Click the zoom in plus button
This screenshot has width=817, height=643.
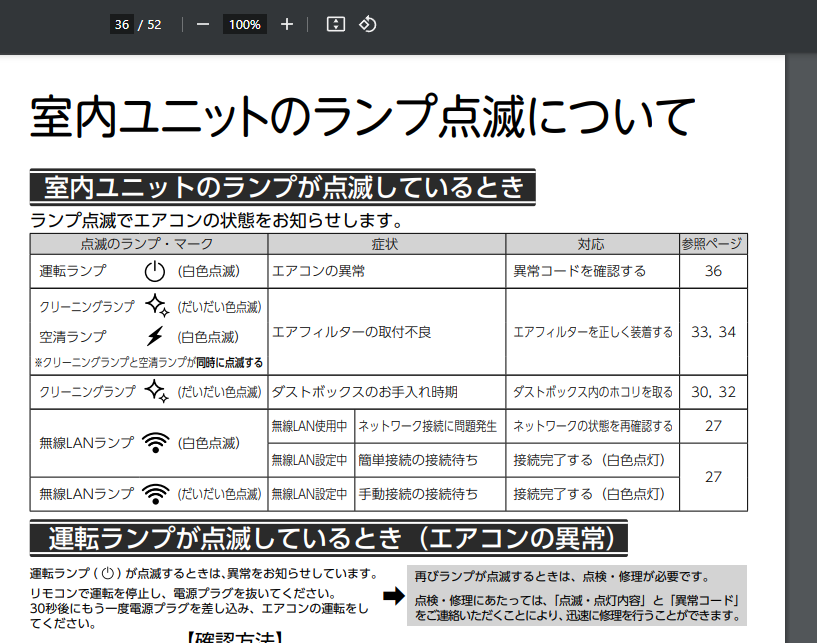287,24
